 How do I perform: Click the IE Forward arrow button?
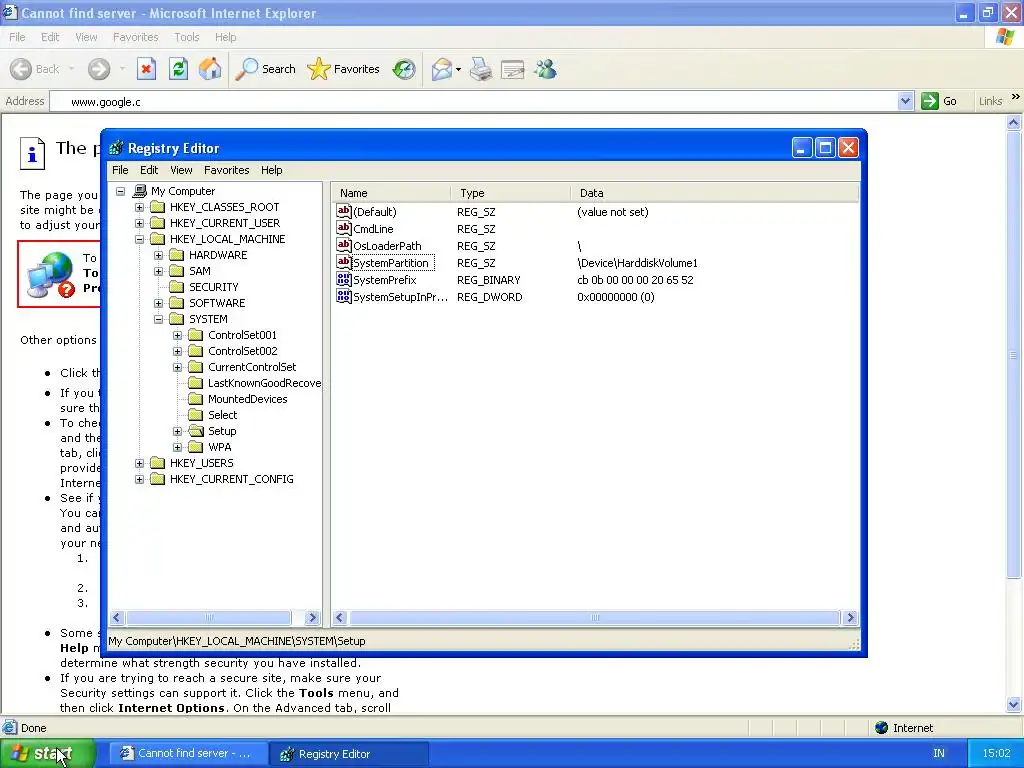click(x=99, y=69)
